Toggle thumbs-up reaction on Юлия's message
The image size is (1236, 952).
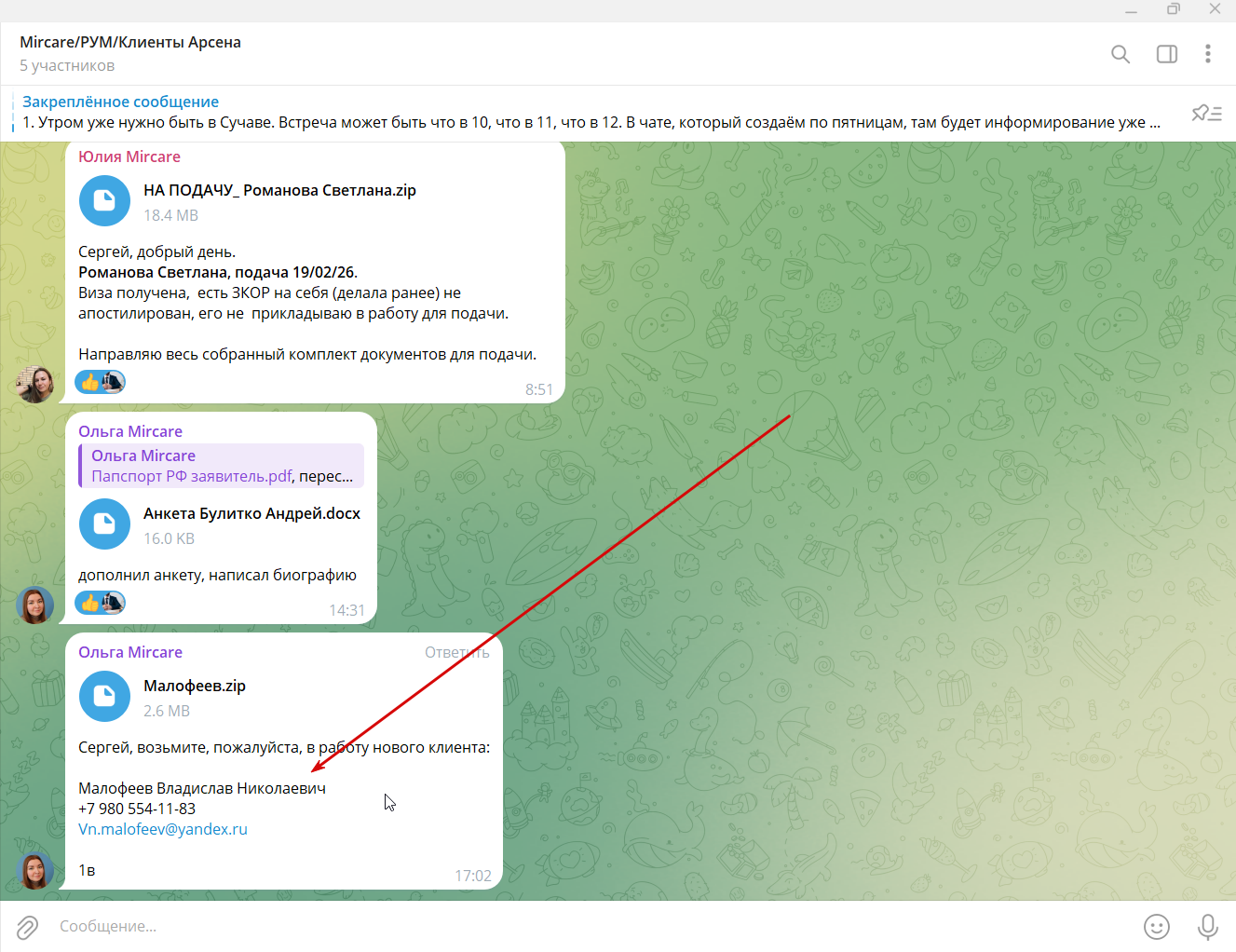tap(101, 382)
